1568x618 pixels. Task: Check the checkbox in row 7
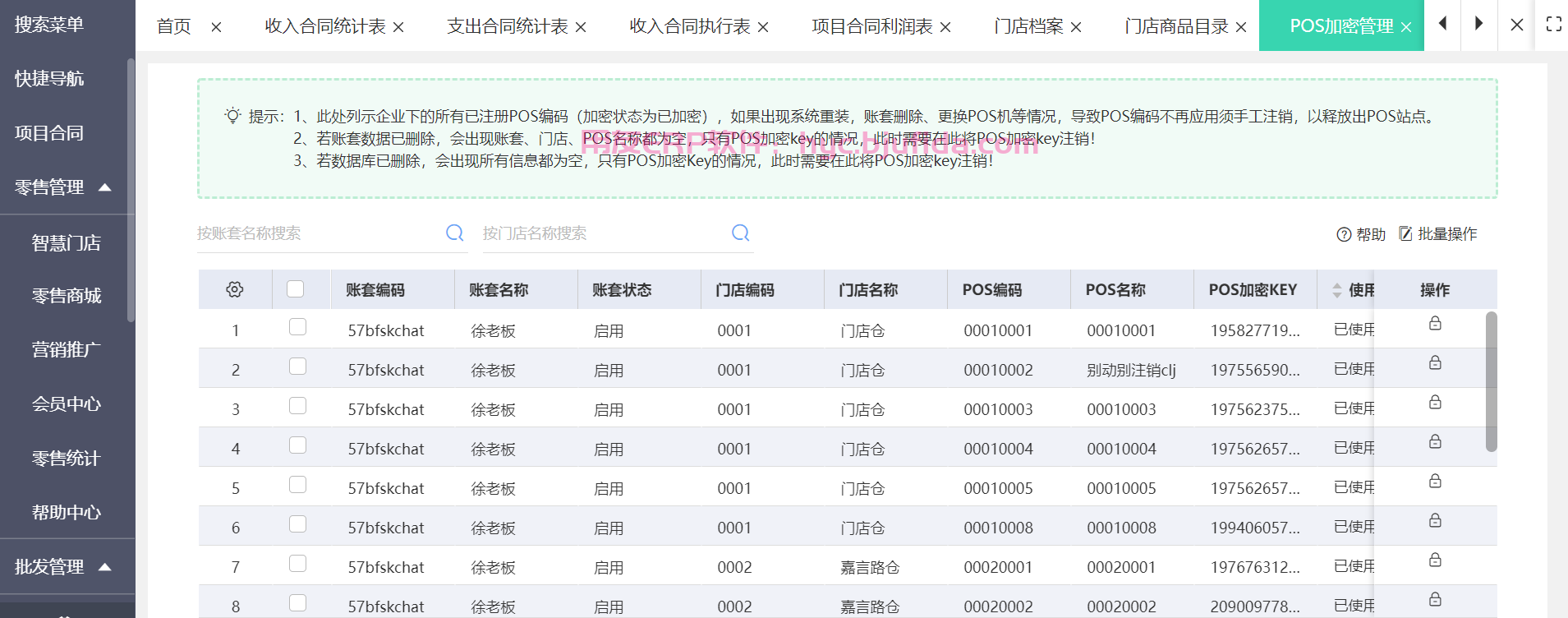point(297,564)
